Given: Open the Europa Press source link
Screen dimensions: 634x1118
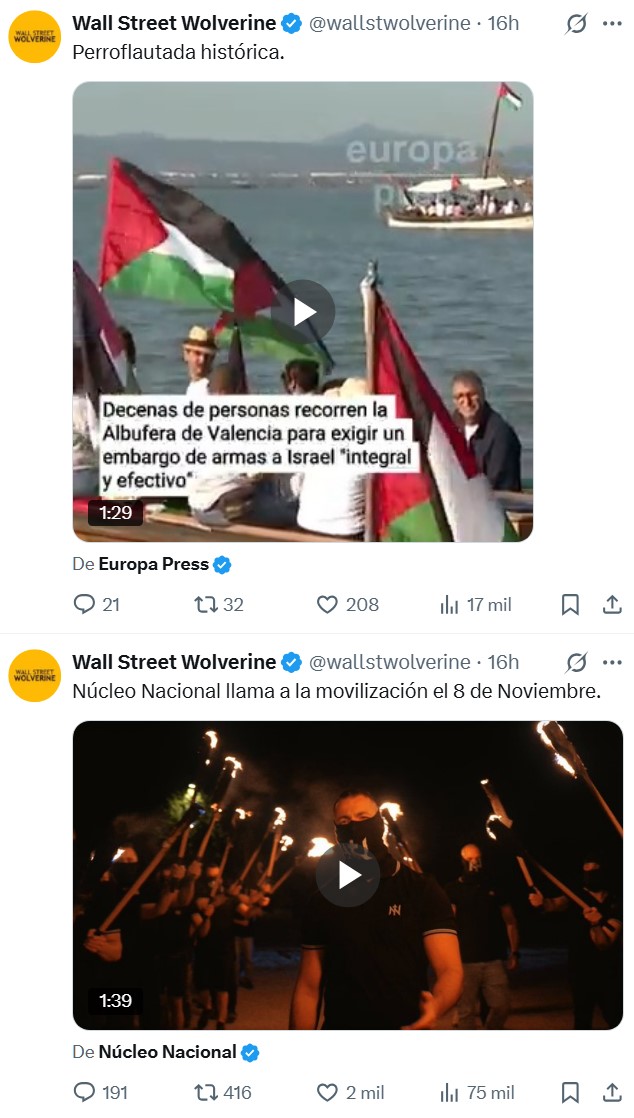Looking at the screenshot, I should click(x=153, y=565).
